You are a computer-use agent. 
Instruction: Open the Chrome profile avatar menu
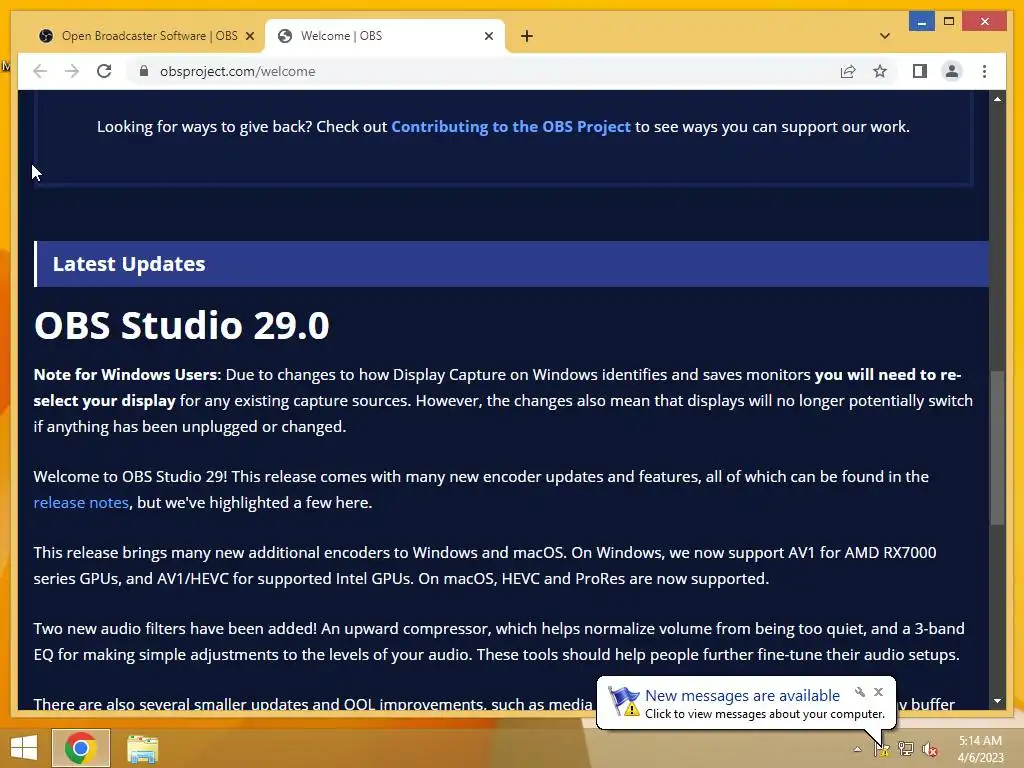point(952,71)
